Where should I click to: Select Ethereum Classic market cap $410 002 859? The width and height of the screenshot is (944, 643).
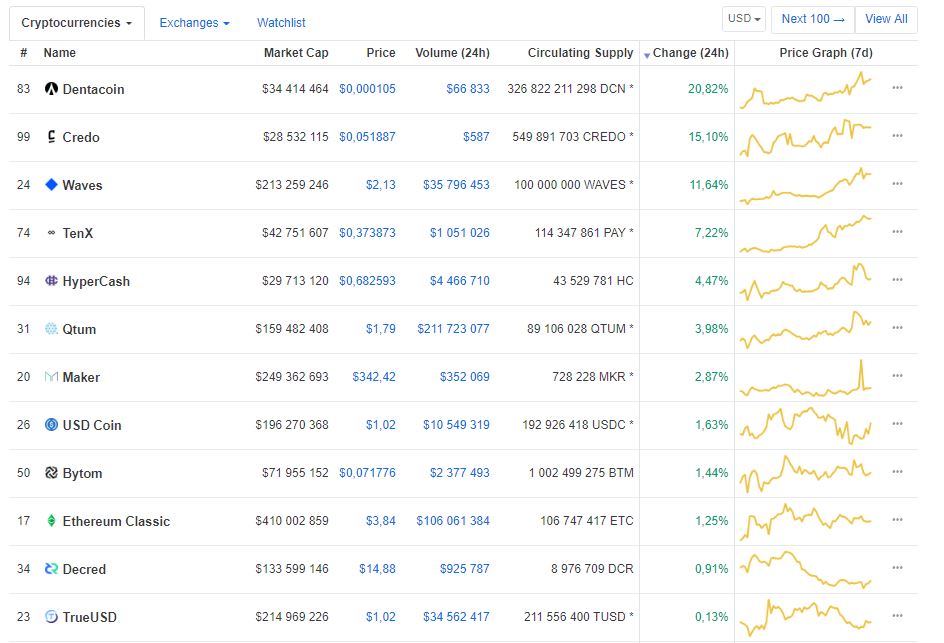(x=292, y=521)
